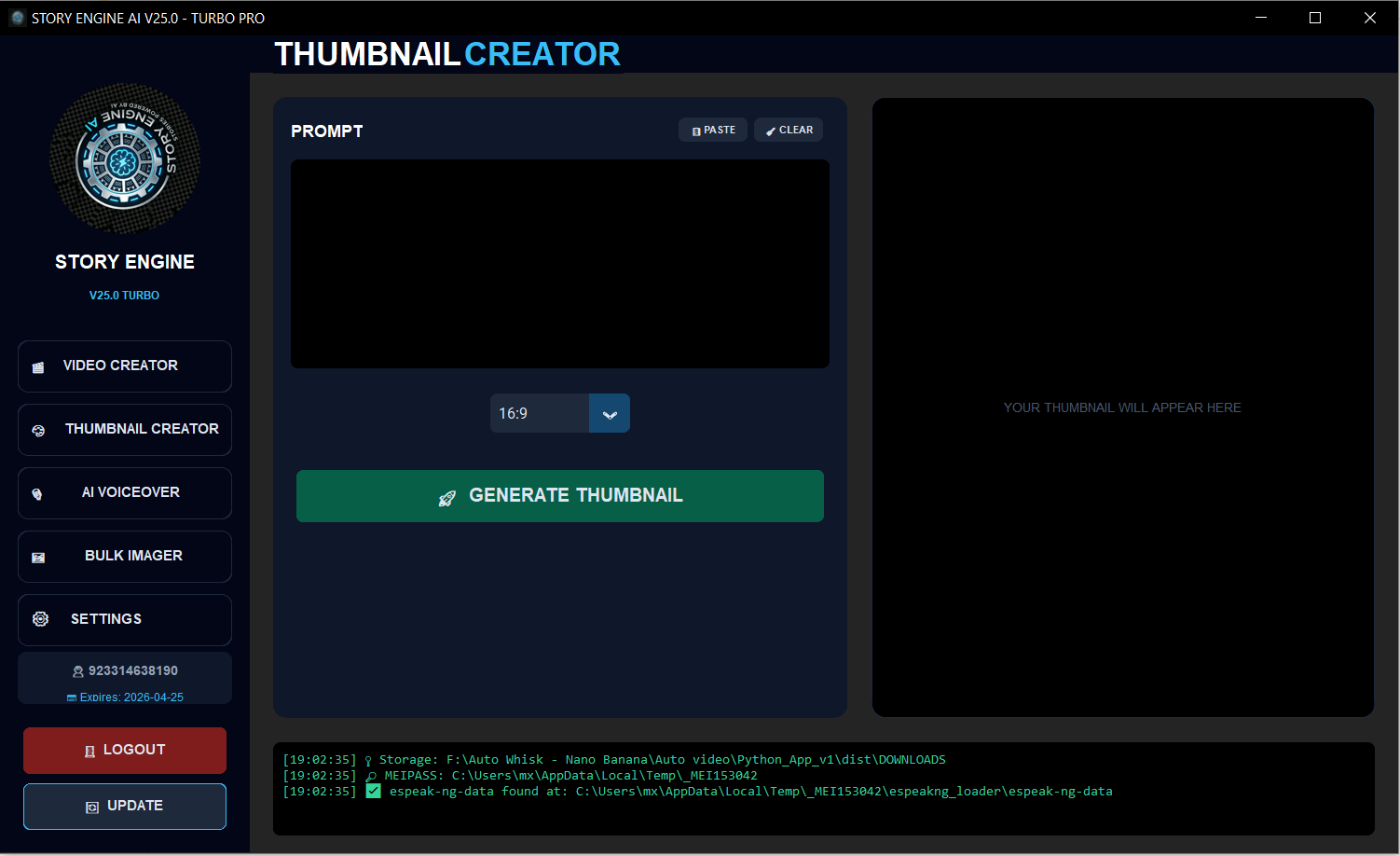
Task: Click the rocket icon on Generate Thumbnail
Action: tap(447, 497)
